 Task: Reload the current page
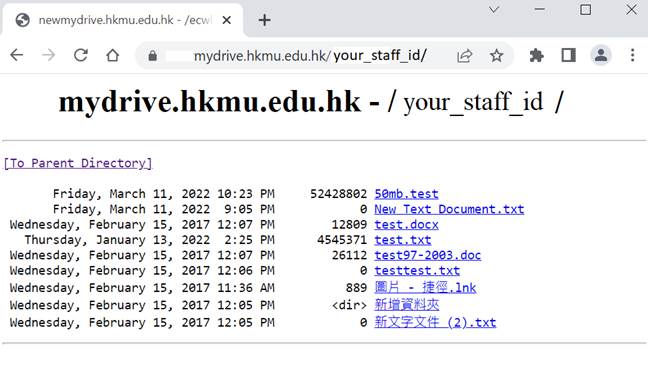tap(81, 55)
